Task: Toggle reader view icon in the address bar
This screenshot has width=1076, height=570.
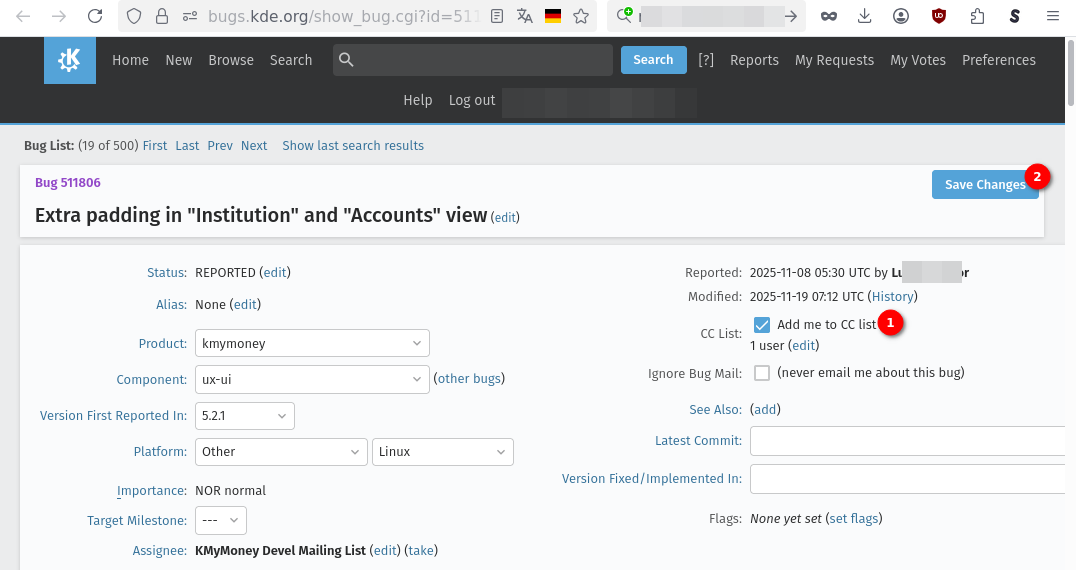Action: coord(497,16)
